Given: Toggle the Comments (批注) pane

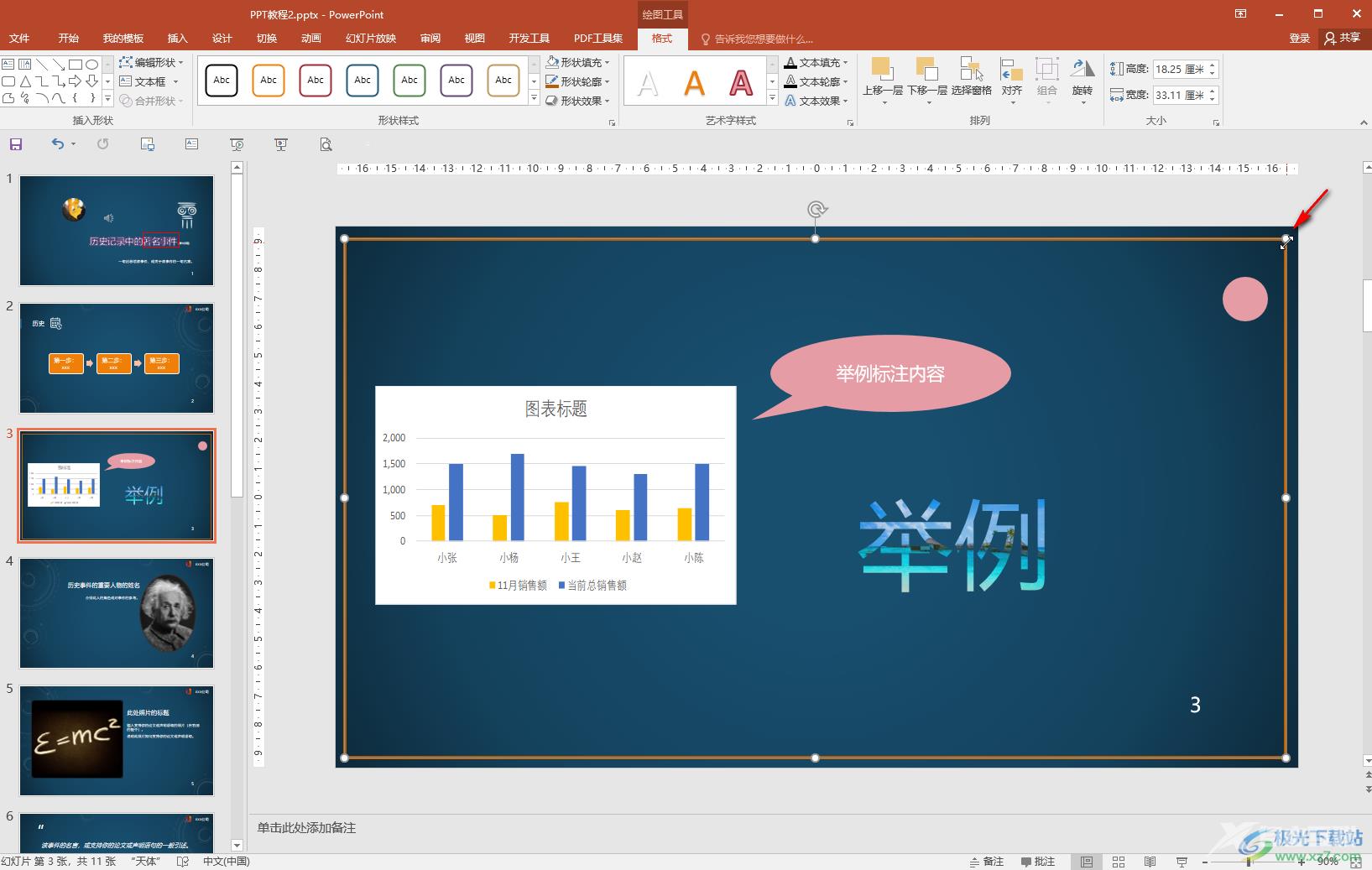Looking at the screenshot, I should point(1038,862).
